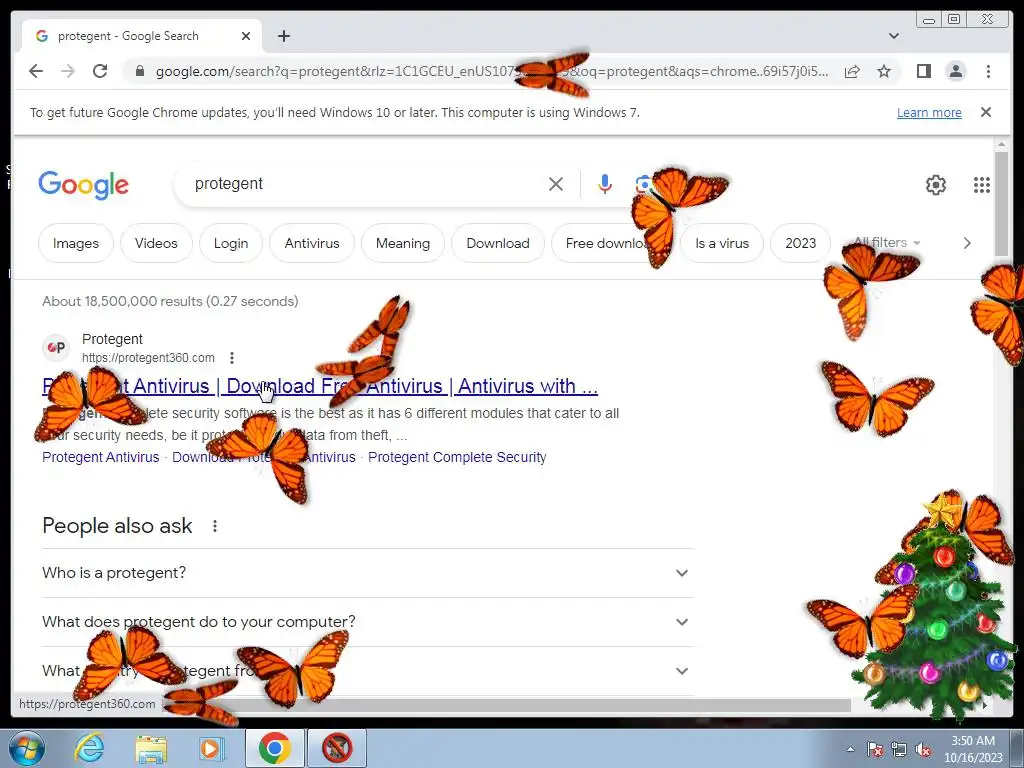Select the Download search chip
This screenshot has height=768, width=1024.
[x=498, y=243]
